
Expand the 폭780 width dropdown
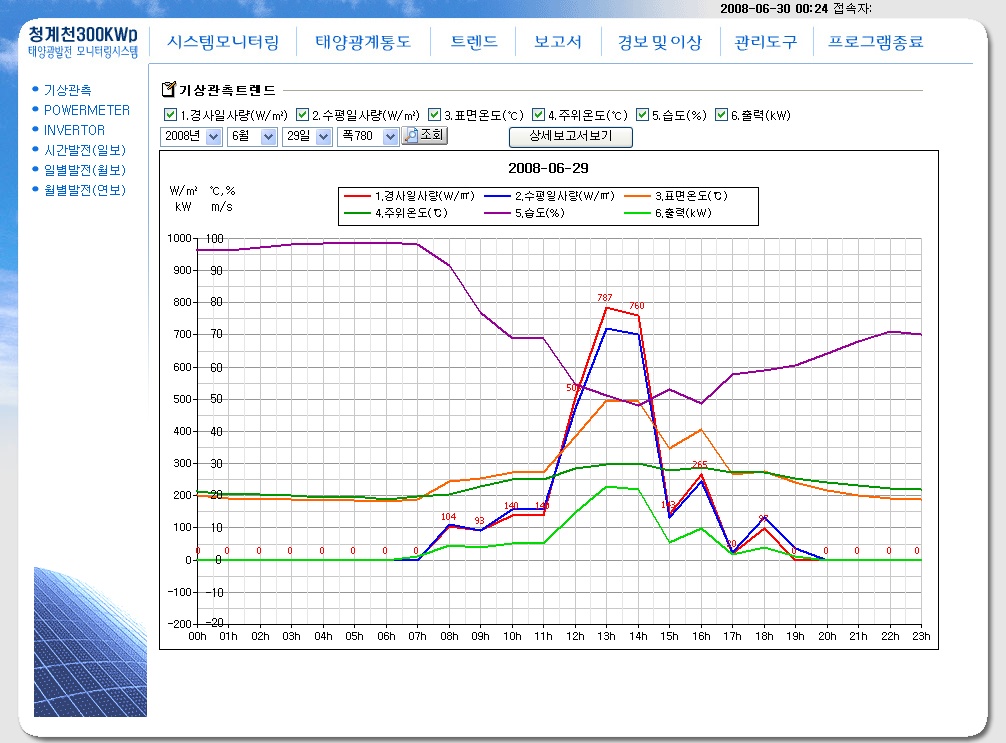[x=390, y=137]
